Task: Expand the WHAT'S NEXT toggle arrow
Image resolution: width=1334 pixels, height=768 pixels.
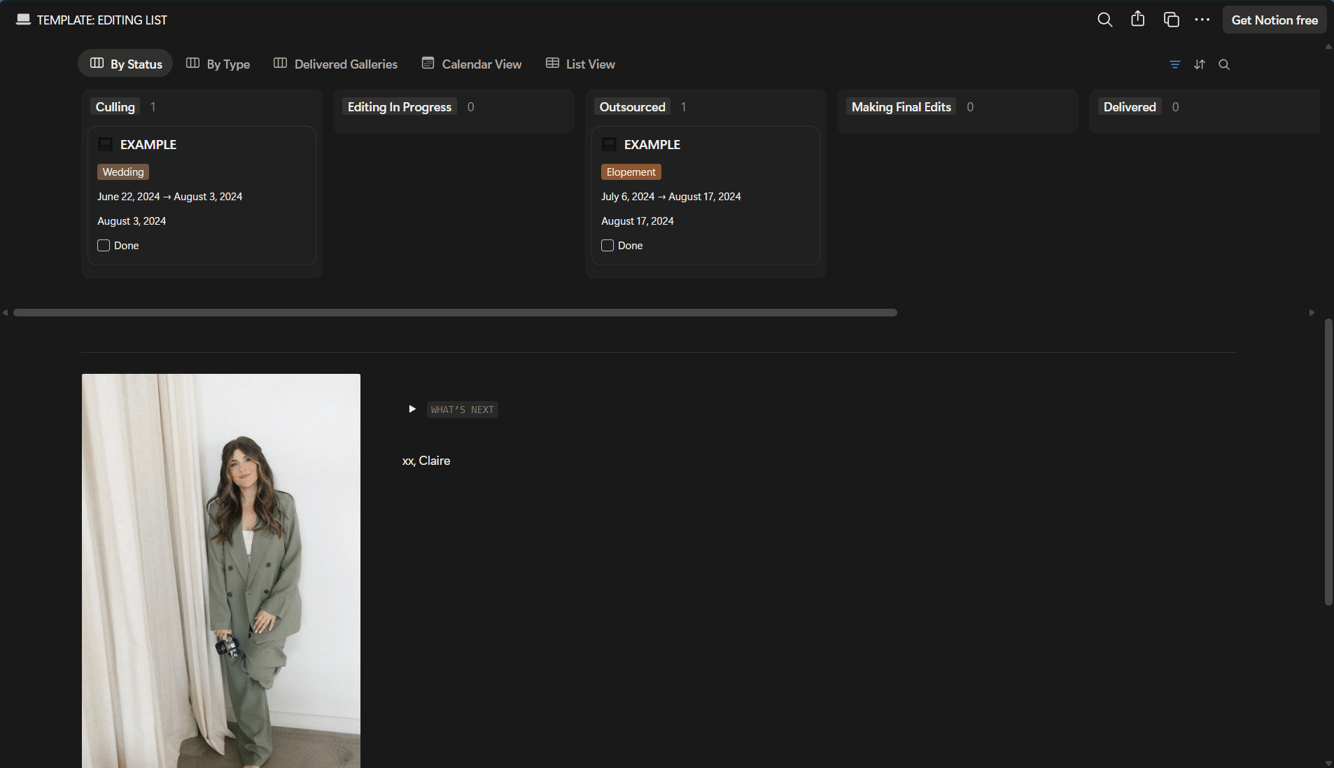Action: pos(412,409)
